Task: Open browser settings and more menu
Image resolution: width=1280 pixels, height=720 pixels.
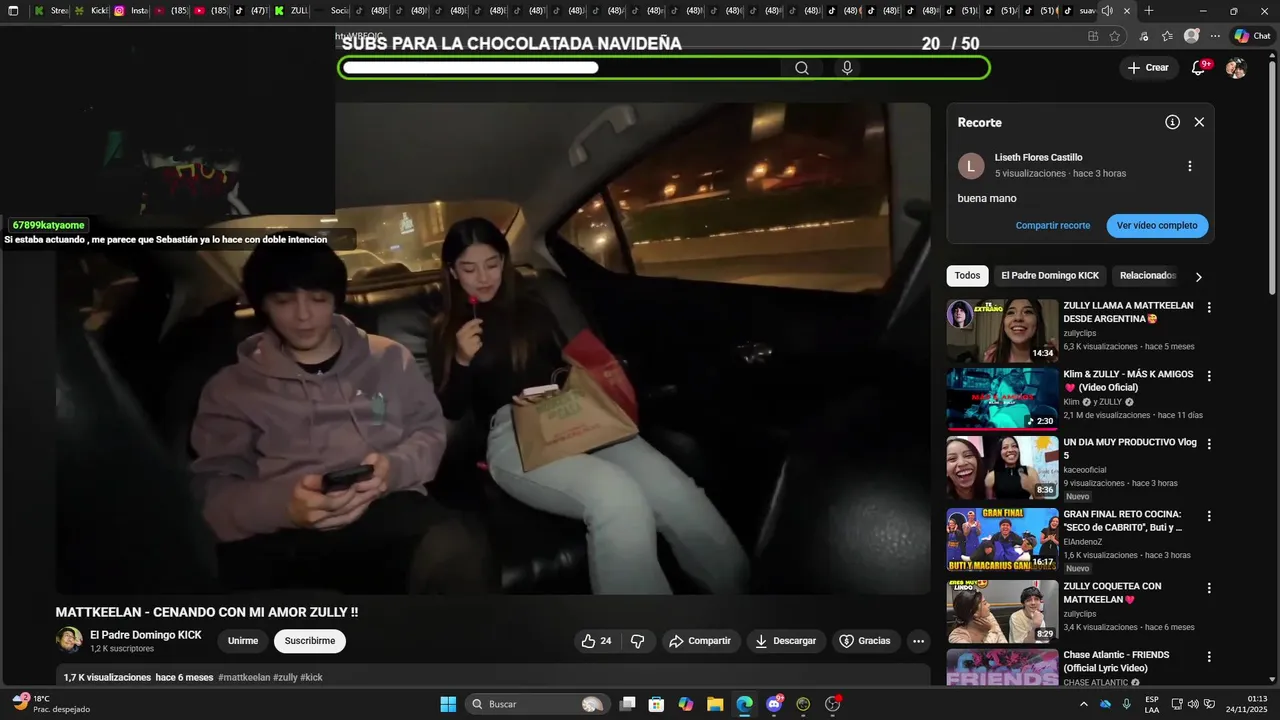Action: (1216, 36)
